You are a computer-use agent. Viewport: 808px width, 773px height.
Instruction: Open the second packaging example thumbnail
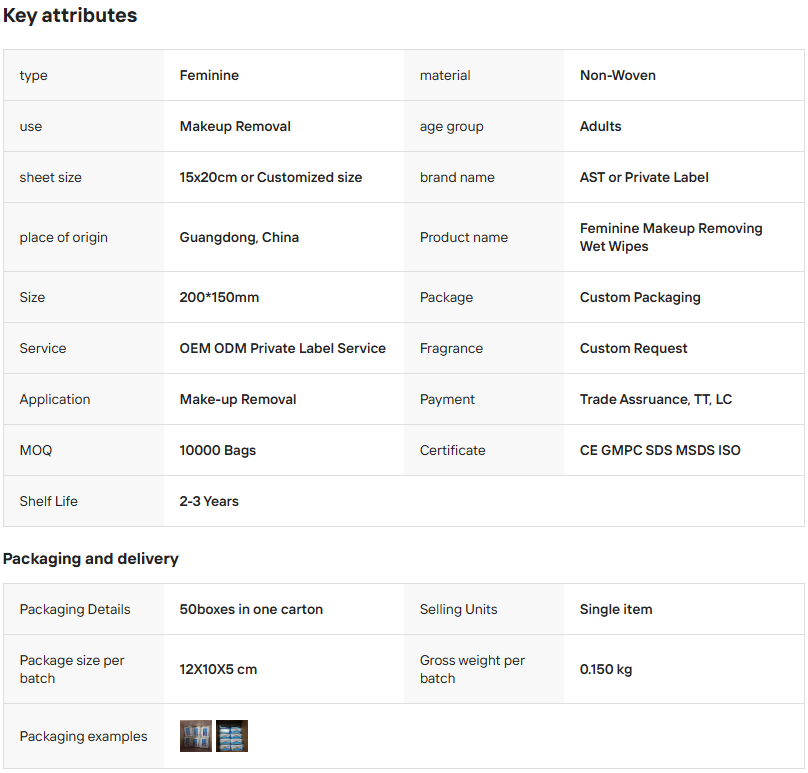click(x=232, y=736)
